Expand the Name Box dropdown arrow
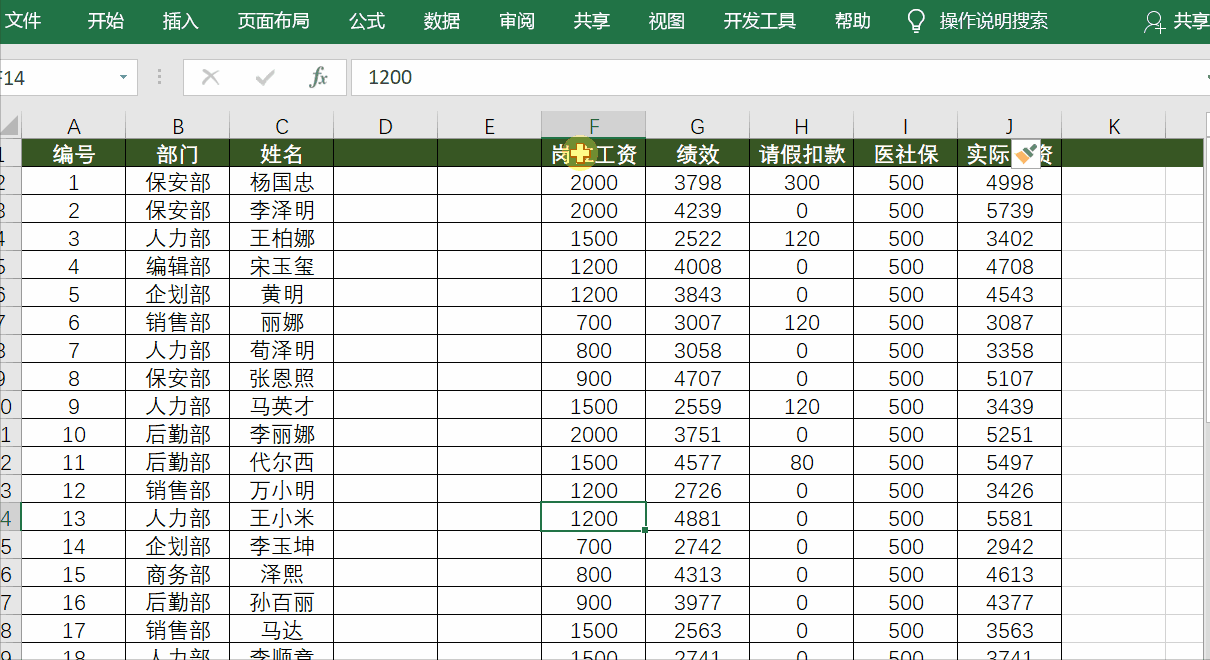The image size is (1210, 660). tap(123, 77)
